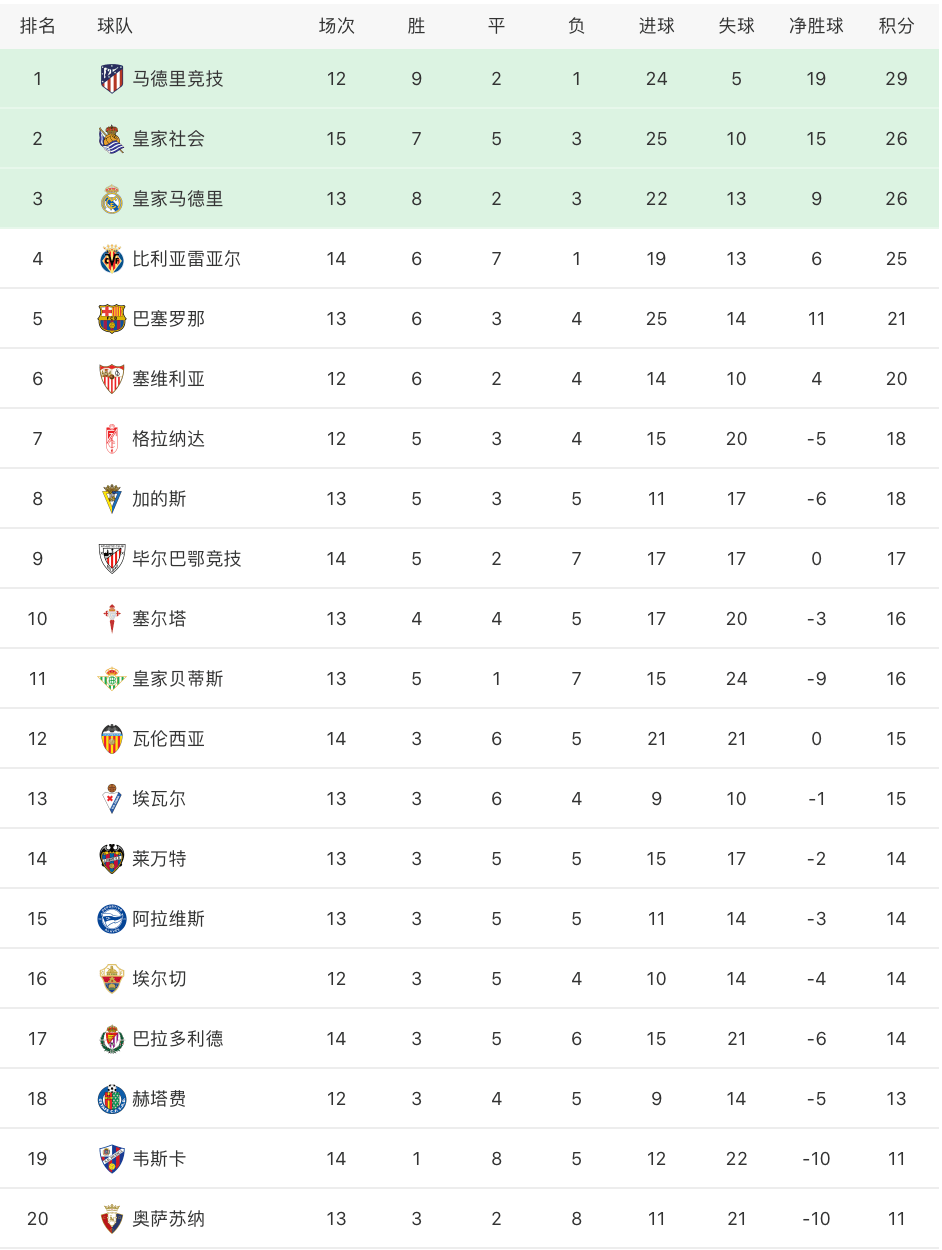
Task: Click the 赫塔费 team badge icon
Action: (x=112, y=1098)
